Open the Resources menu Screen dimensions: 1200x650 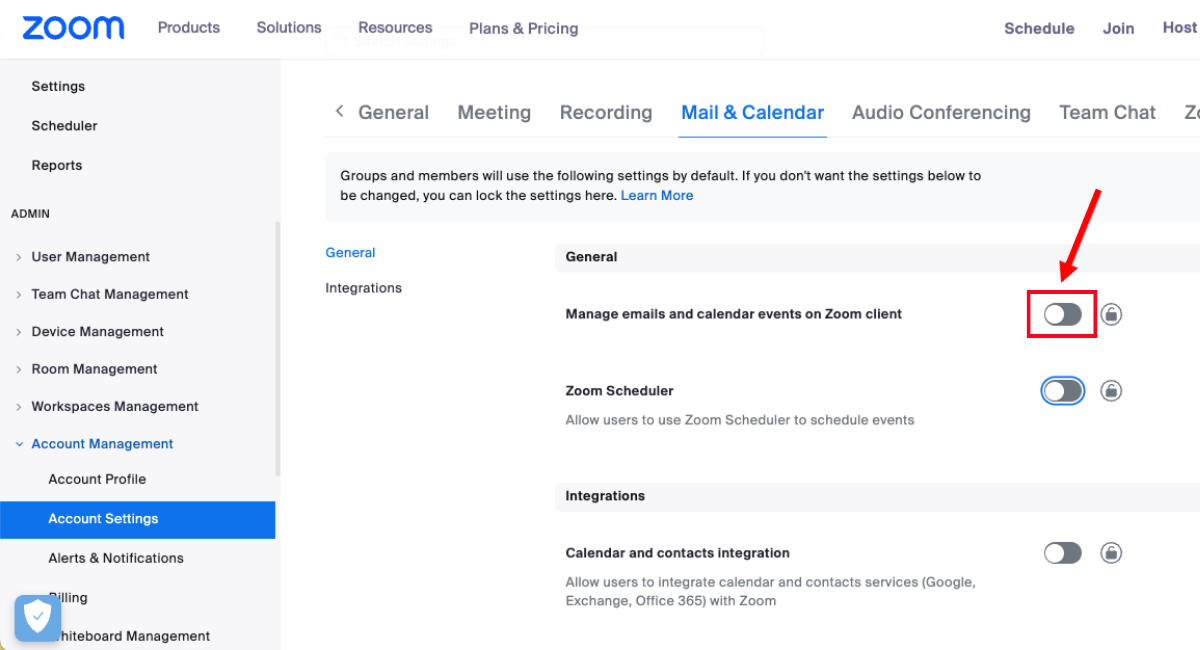pos(395,28)
